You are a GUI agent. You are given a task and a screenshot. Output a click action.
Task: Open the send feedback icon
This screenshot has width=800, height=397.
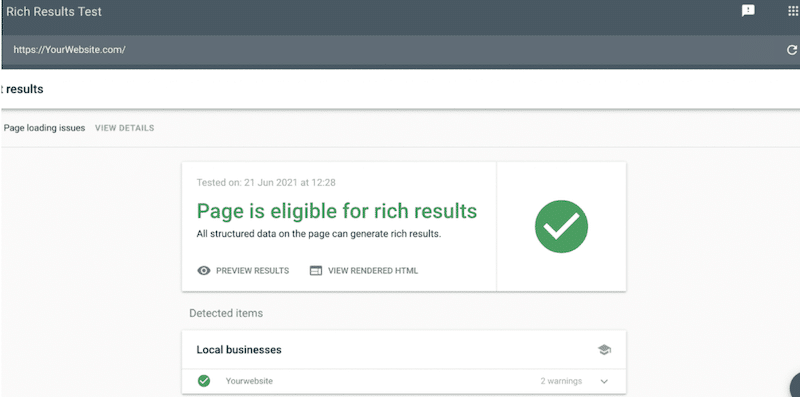748,11
